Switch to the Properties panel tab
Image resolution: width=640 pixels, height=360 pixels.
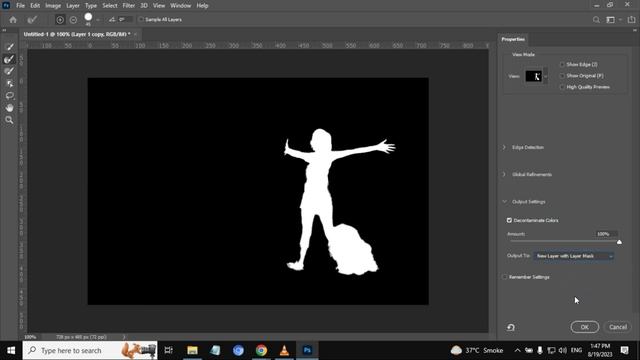coord(513,39)
